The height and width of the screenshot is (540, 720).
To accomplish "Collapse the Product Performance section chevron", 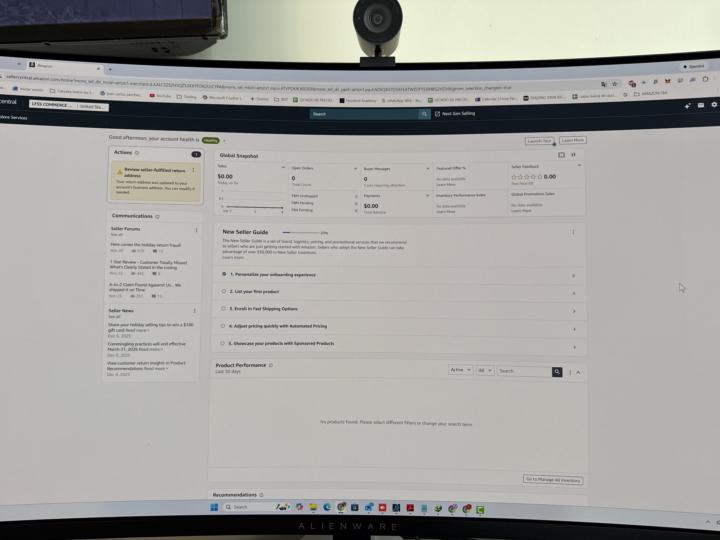I will (579, 373).
